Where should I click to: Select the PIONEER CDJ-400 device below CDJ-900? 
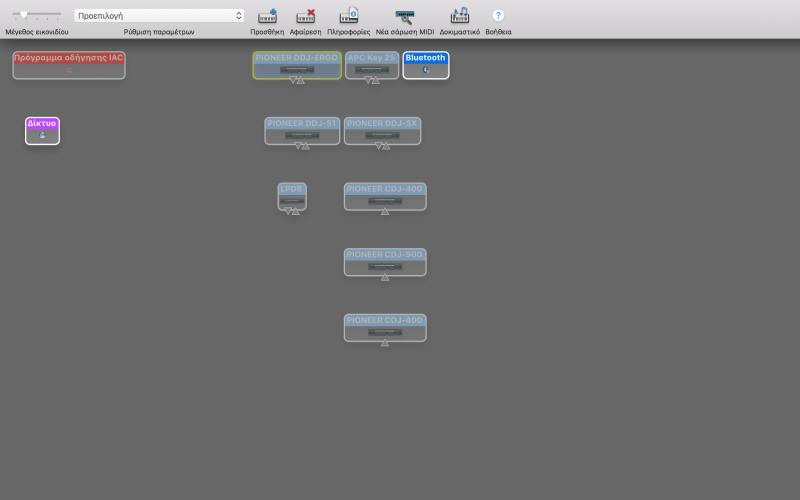pyautogui.click(x=385, y=327)
